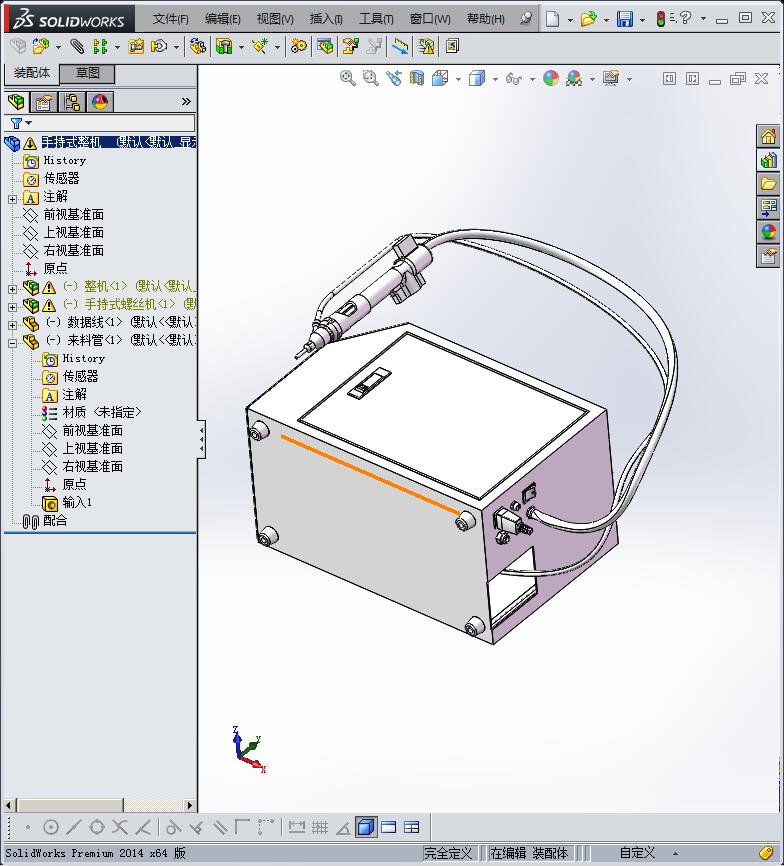Open the View Settings dropdown arrow
784x866 pixels.
(629, 80)
